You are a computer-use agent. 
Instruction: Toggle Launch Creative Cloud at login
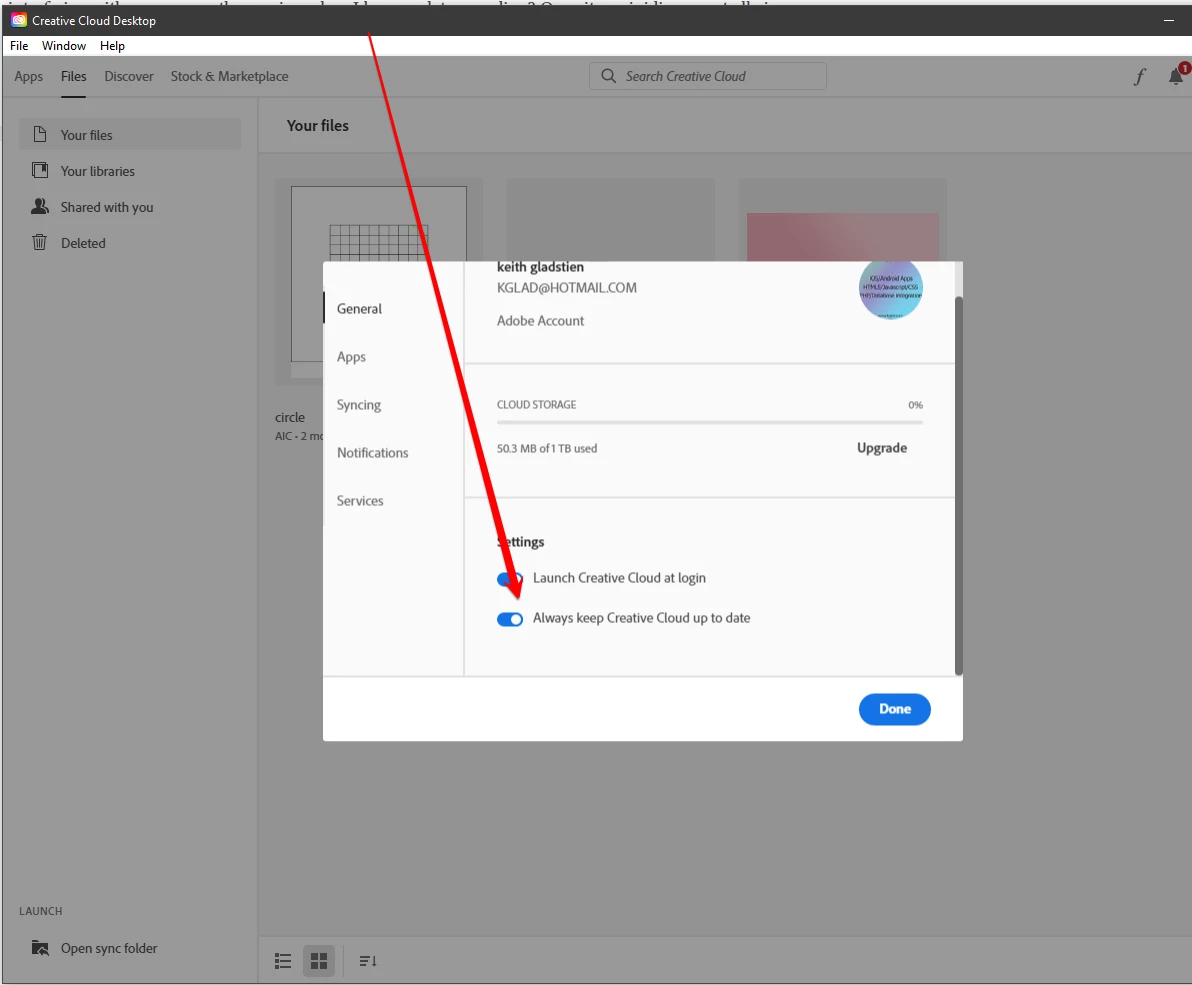pos(509,579)
